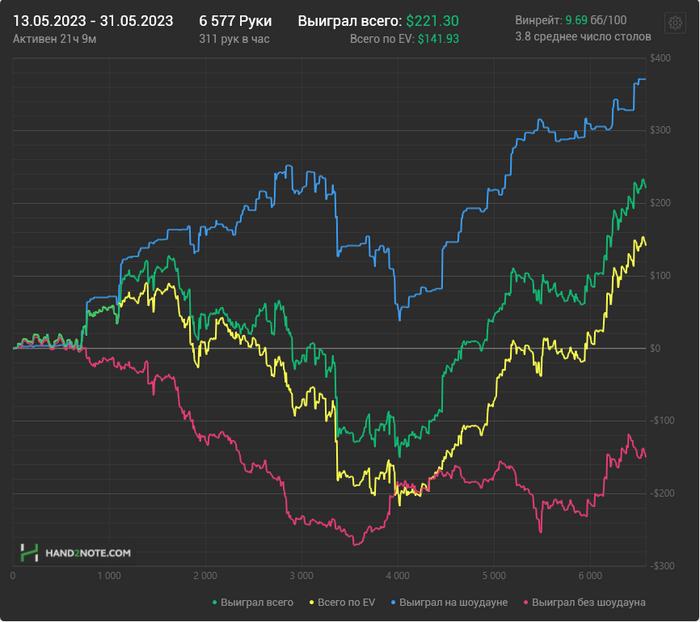This screenshot has height=622, width=700.
Task: Click the '5 000' x-axis label
Action: [x=494, y=576]
